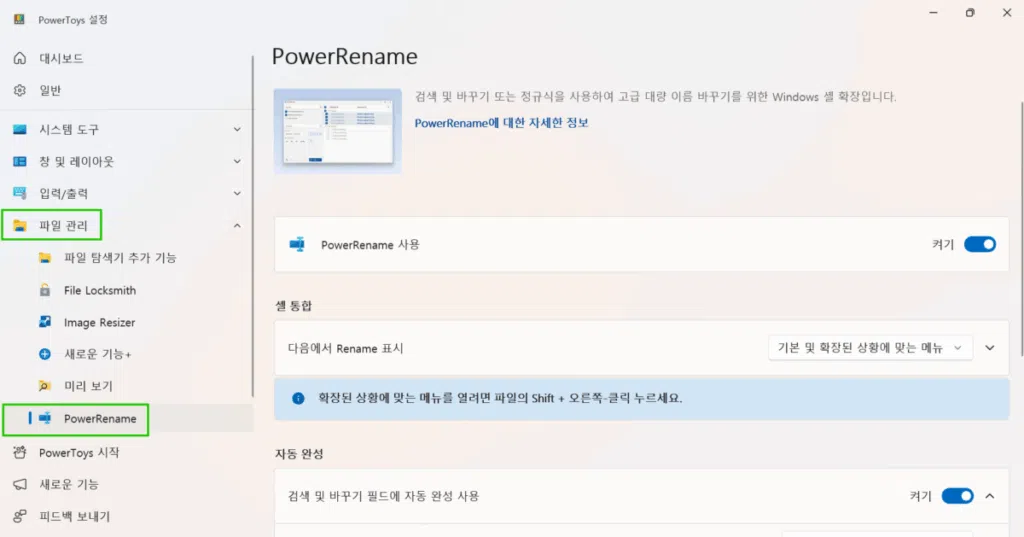Click the PowerRename 사용 row icon

click(x=297, y=244)
